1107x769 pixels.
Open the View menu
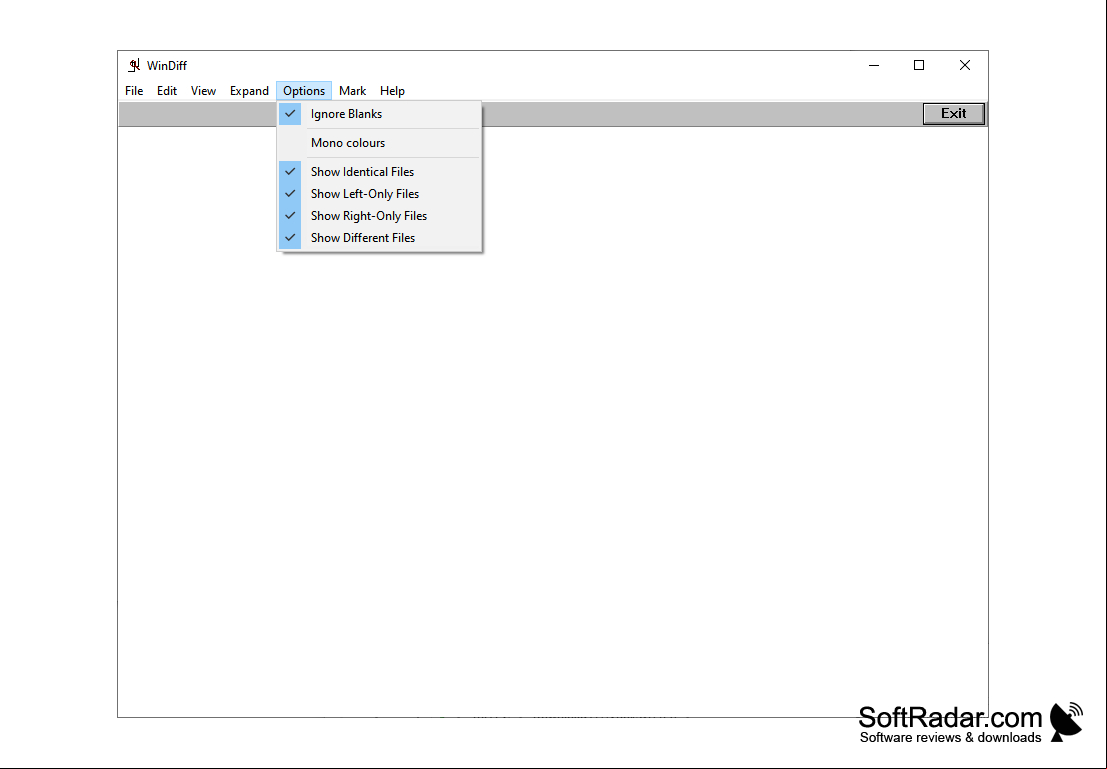coord(203,90)
